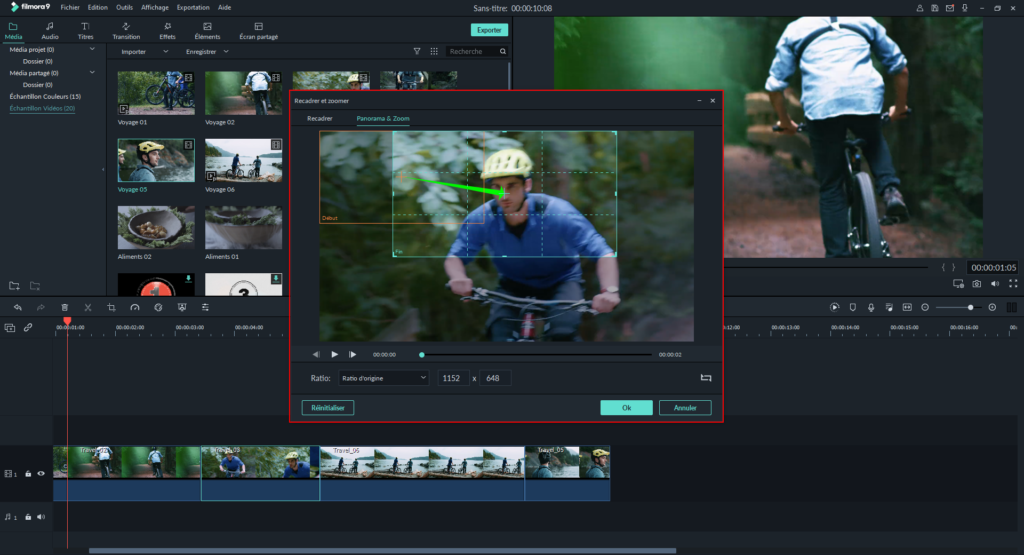Switch media library to grid view

coord(434,51)
